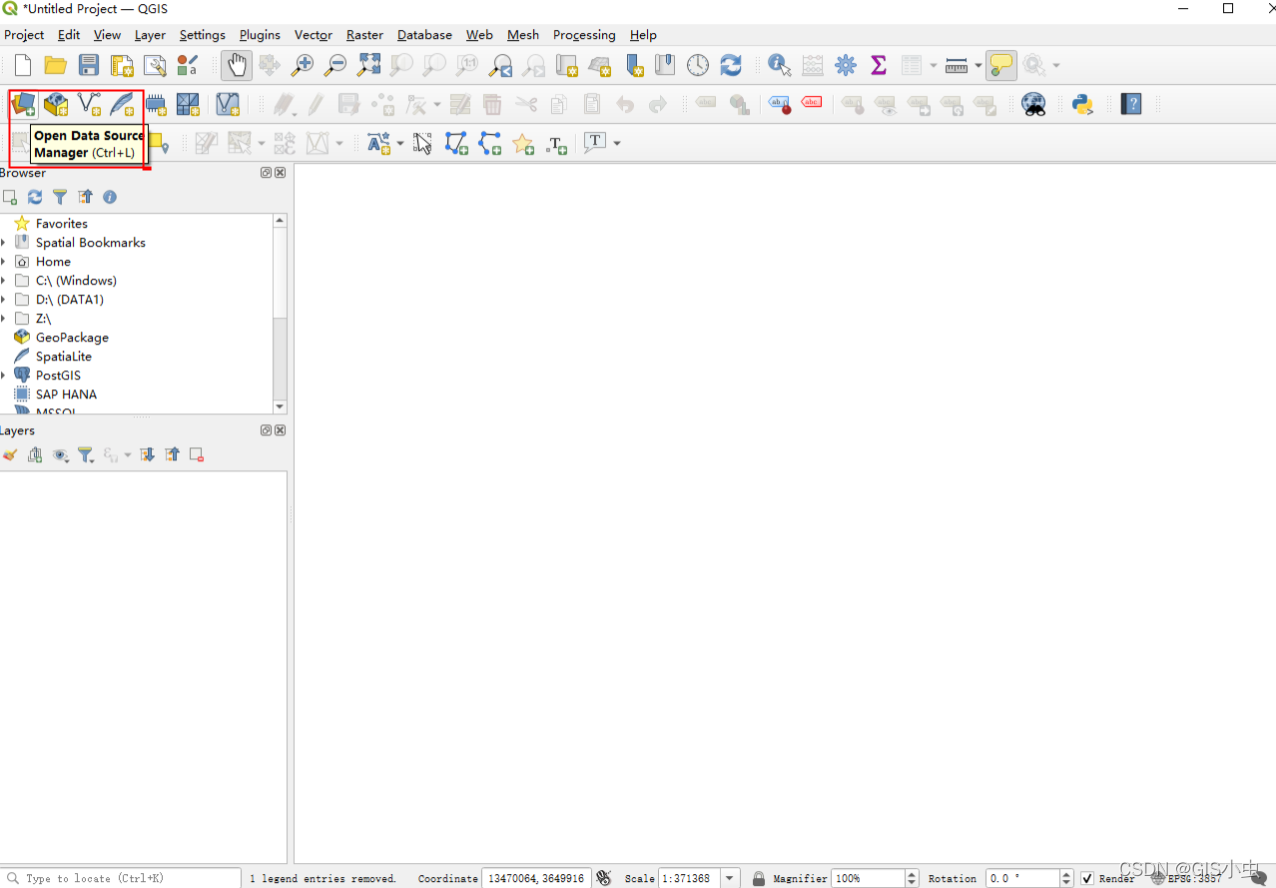Open the Scale dropdown arrow
Viewport: 1276px width, 888px height.
coord(730,878)
